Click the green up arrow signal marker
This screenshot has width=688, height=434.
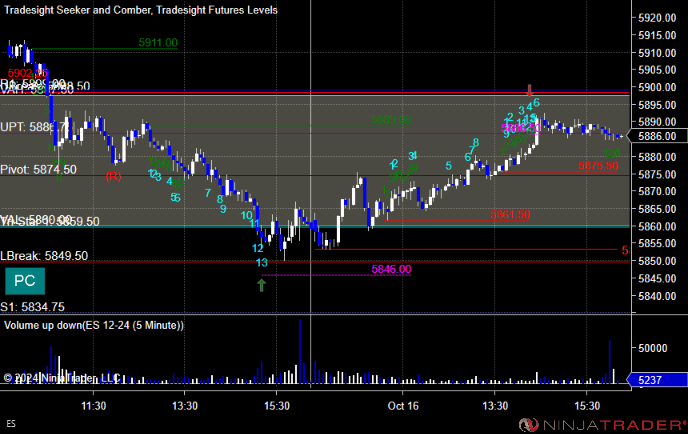[x=262, y=285]
